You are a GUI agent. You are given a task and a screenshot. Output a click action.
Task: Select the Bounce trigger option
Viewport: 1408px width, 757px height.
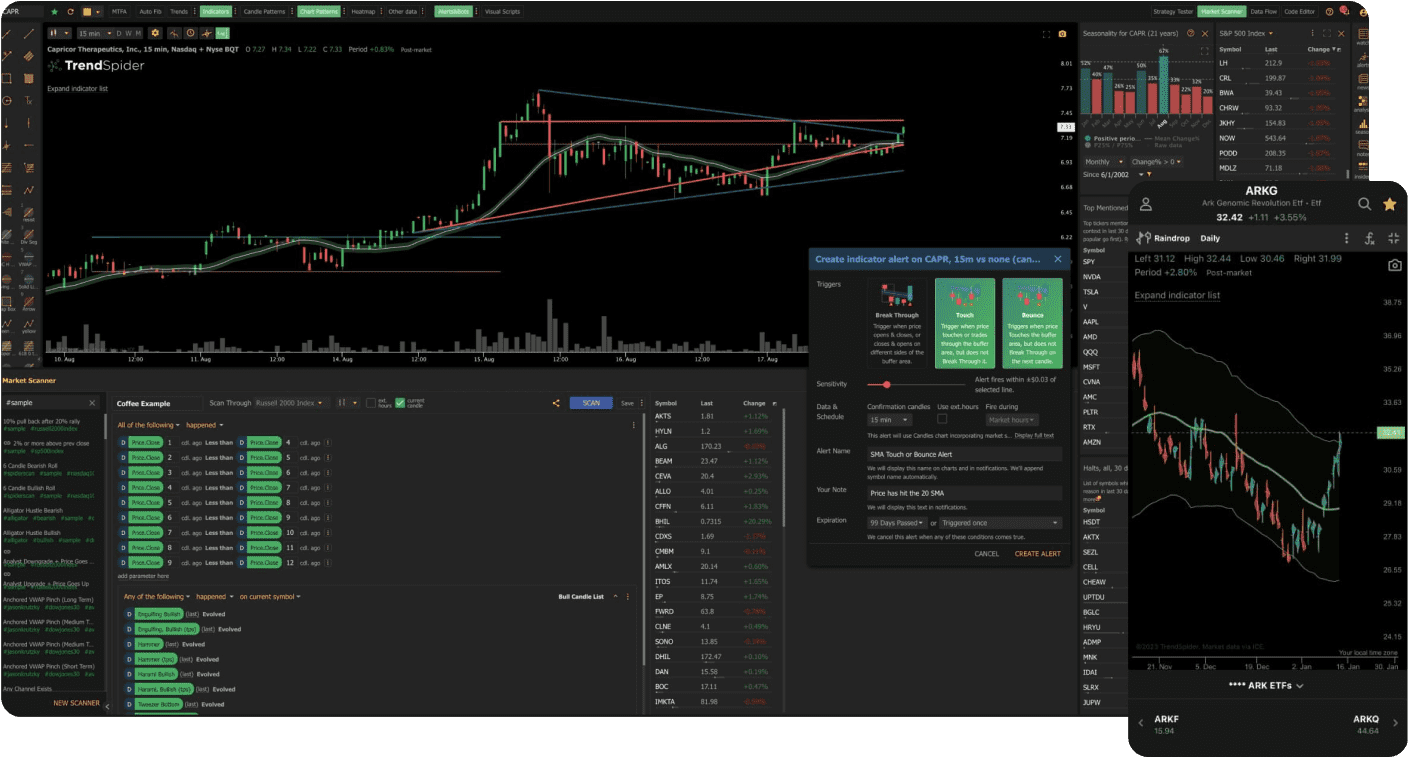click(x=1032, y=320)
